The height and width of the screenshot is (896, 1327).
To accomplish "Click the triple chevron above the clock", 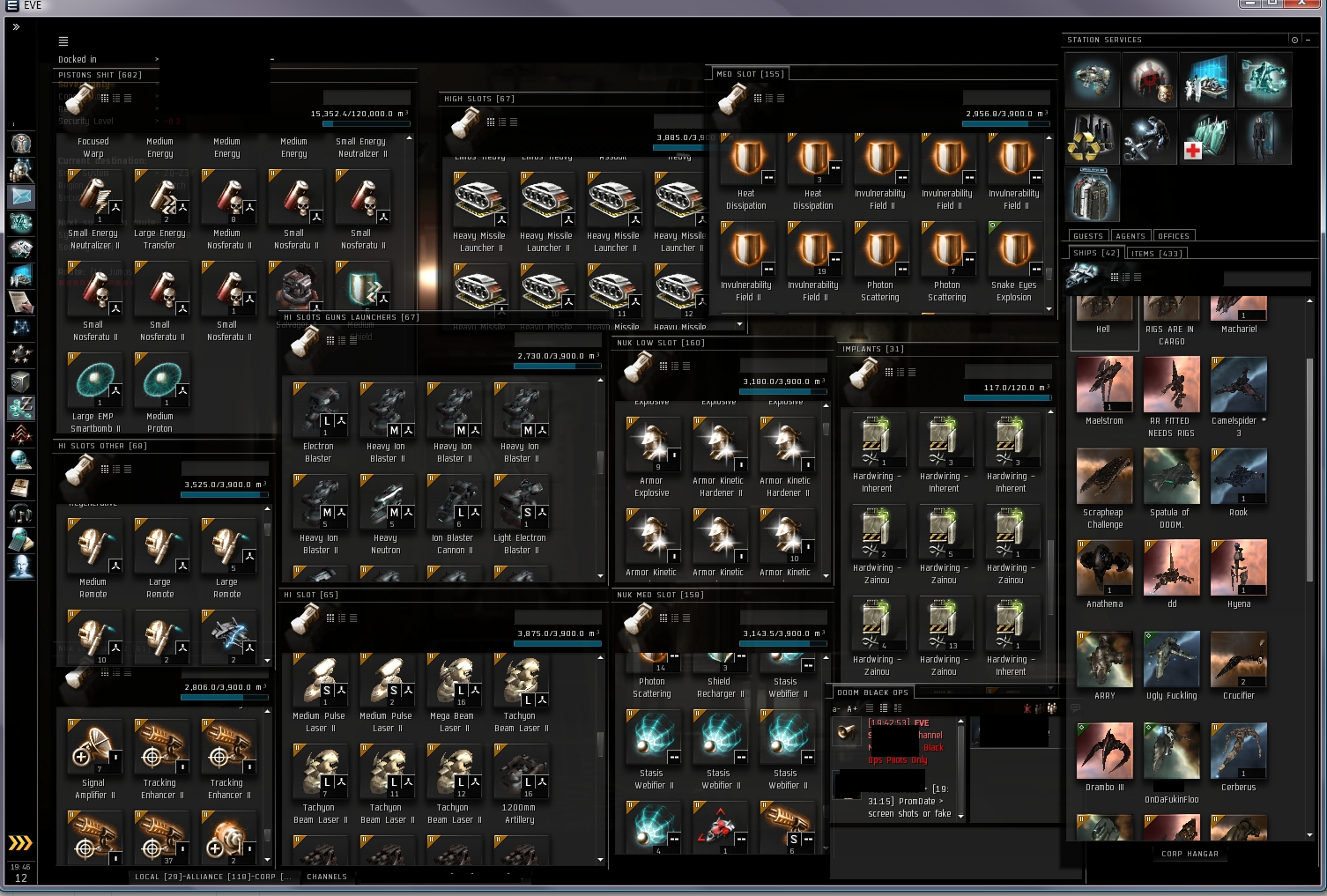I will click(20, 843).
